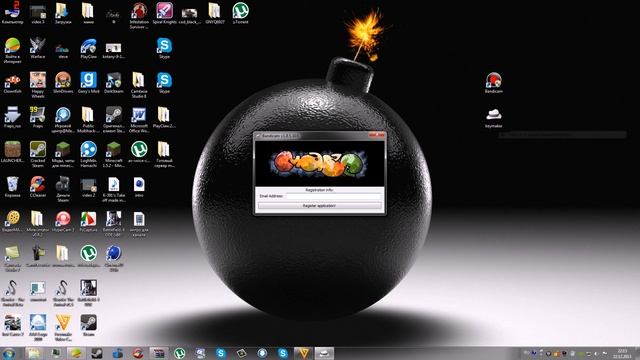The height and width of the screenshot is (360, 640).
Task: Open the Компьютер desktop icon
Action: click(12, 11)
